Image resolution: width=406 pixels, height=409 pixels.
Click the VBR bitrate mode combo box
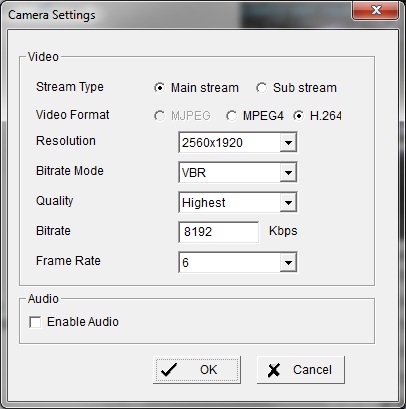point(238,173)
